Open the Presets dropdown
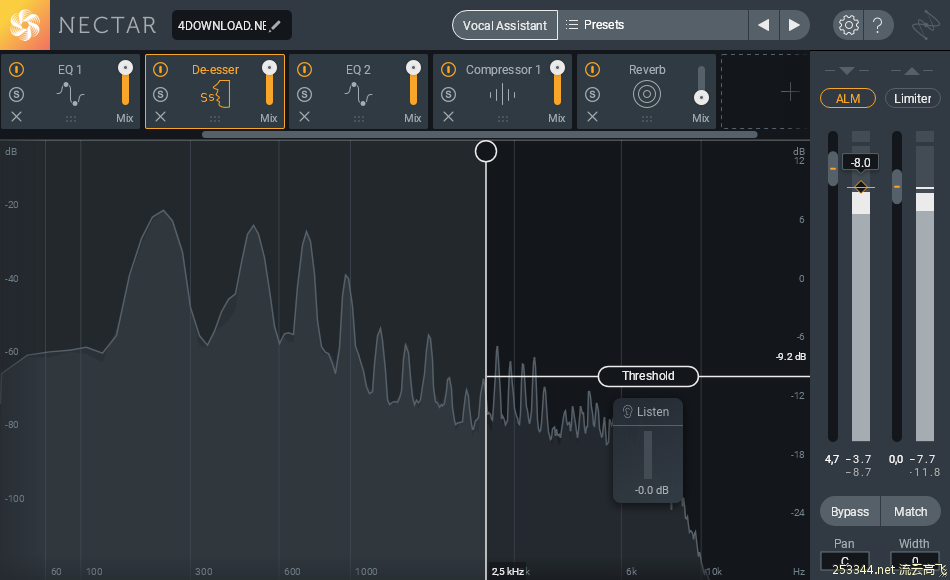Screen dimensions: 950x580 653,25
